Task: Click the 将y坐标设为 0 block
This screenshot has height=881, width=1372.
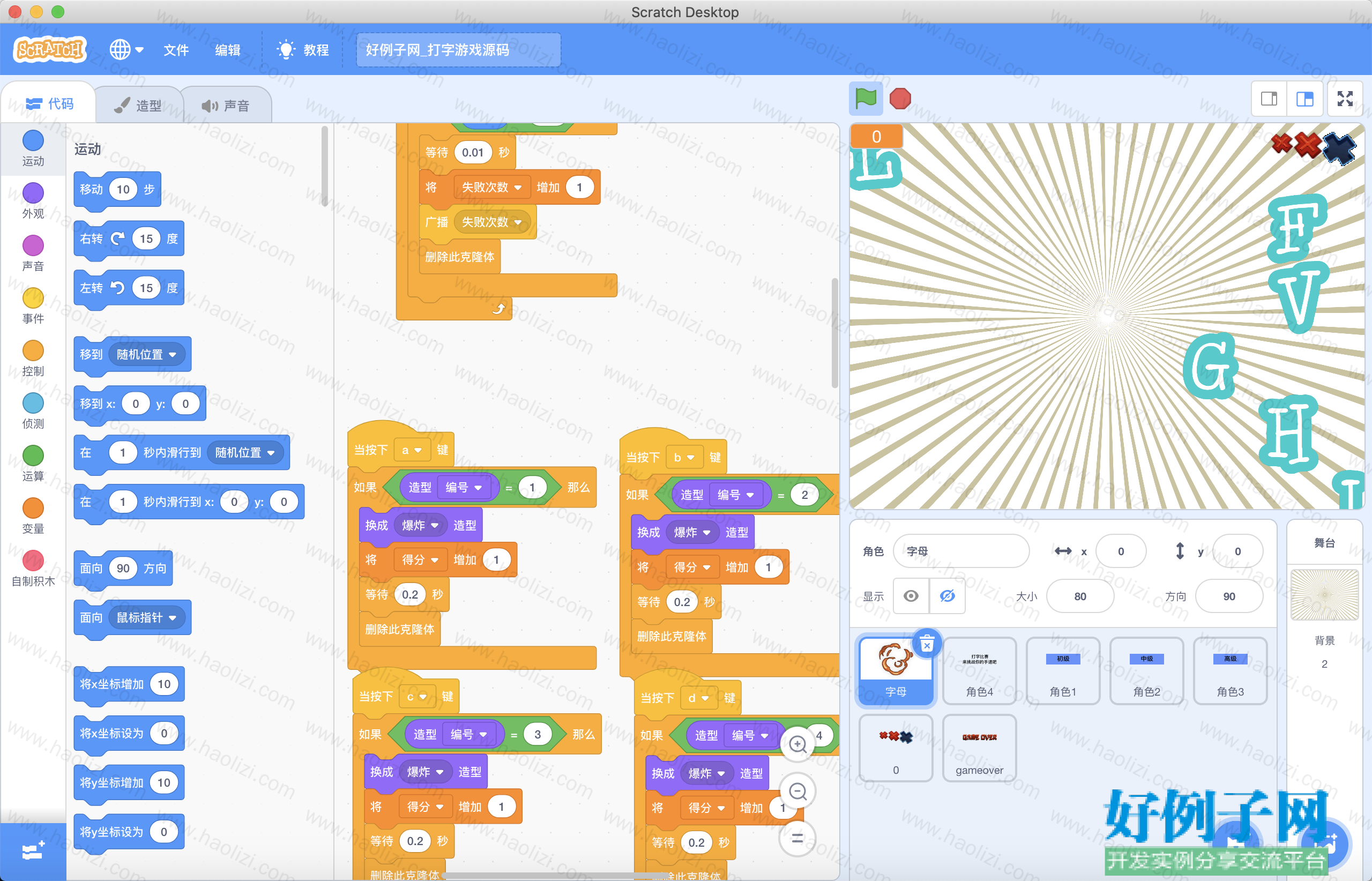Action: [129, 832]
